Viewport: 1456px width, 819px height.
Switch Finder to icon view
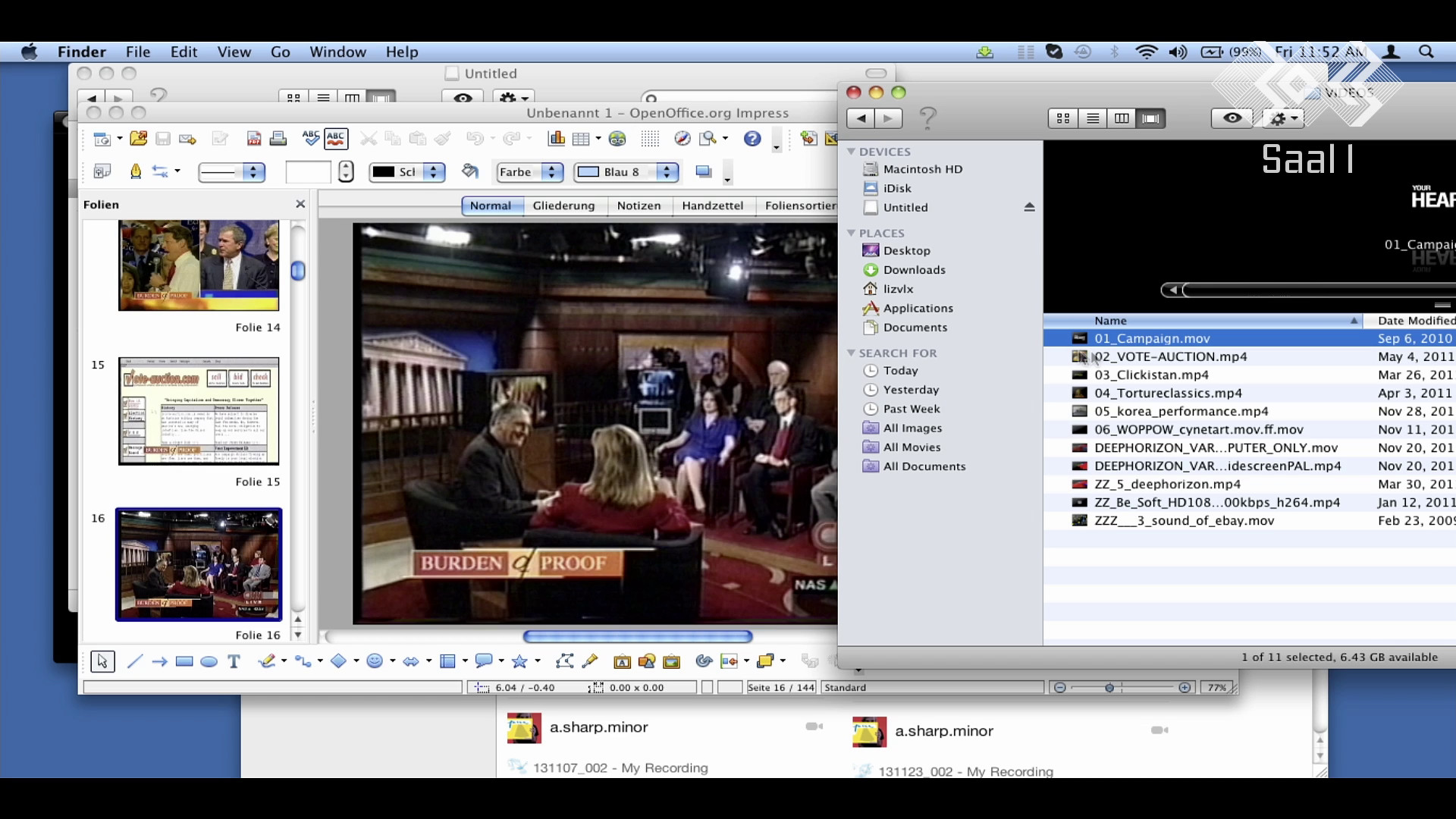[x=1063, y=118]
